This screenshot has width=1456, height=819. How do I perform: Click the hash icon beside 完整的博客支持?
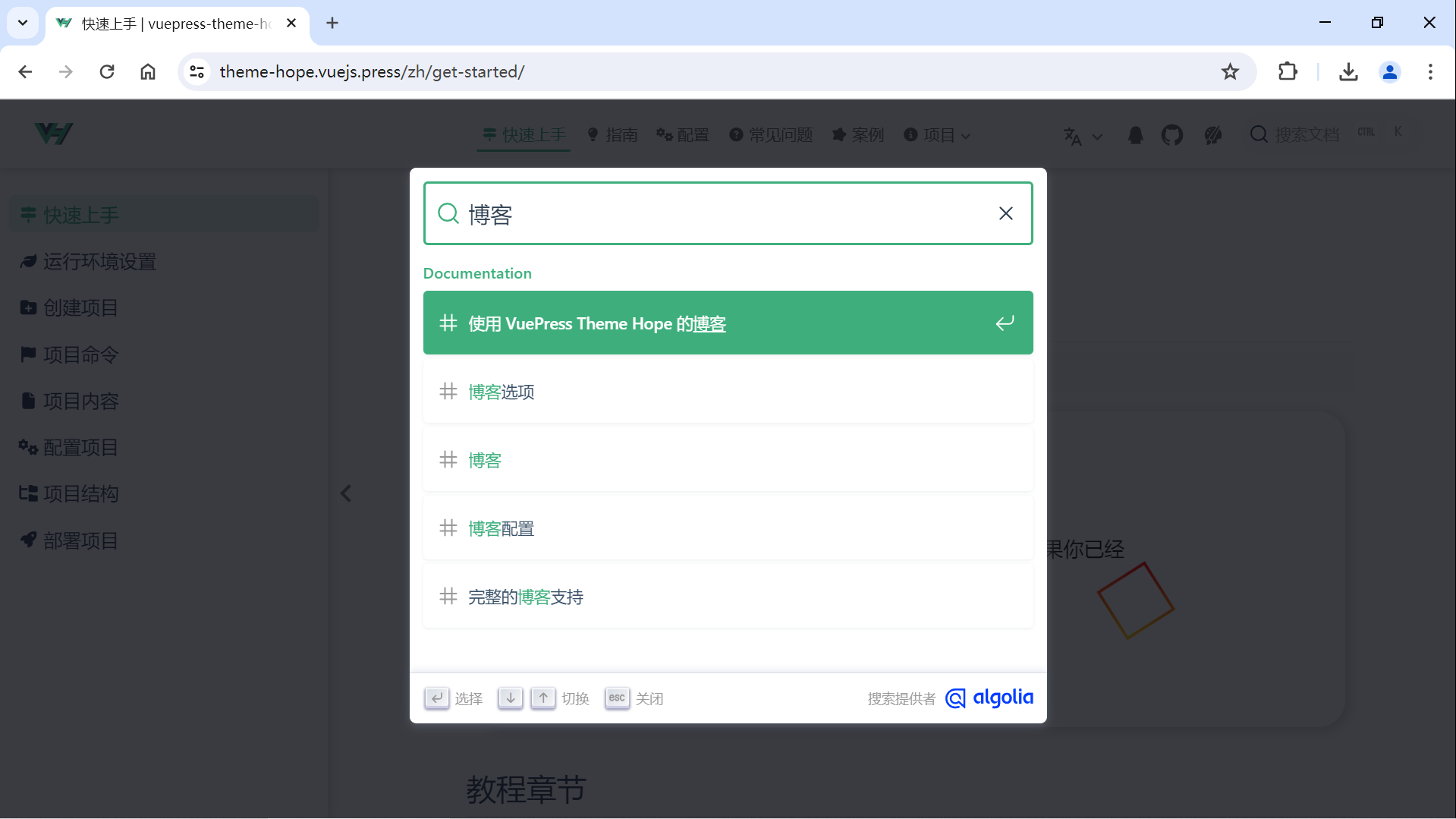click(x=448, y=596)
